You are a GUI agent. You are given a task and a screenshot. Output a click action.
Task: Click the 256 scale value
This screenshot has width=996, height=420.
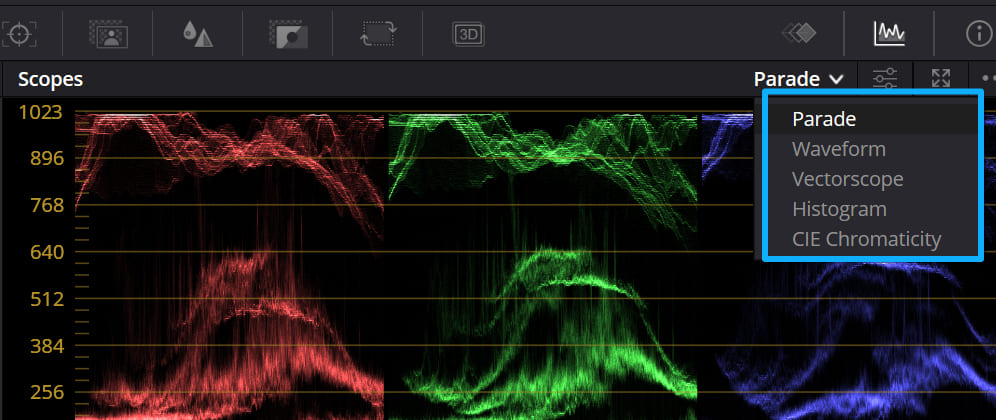(x=48, y=392)
